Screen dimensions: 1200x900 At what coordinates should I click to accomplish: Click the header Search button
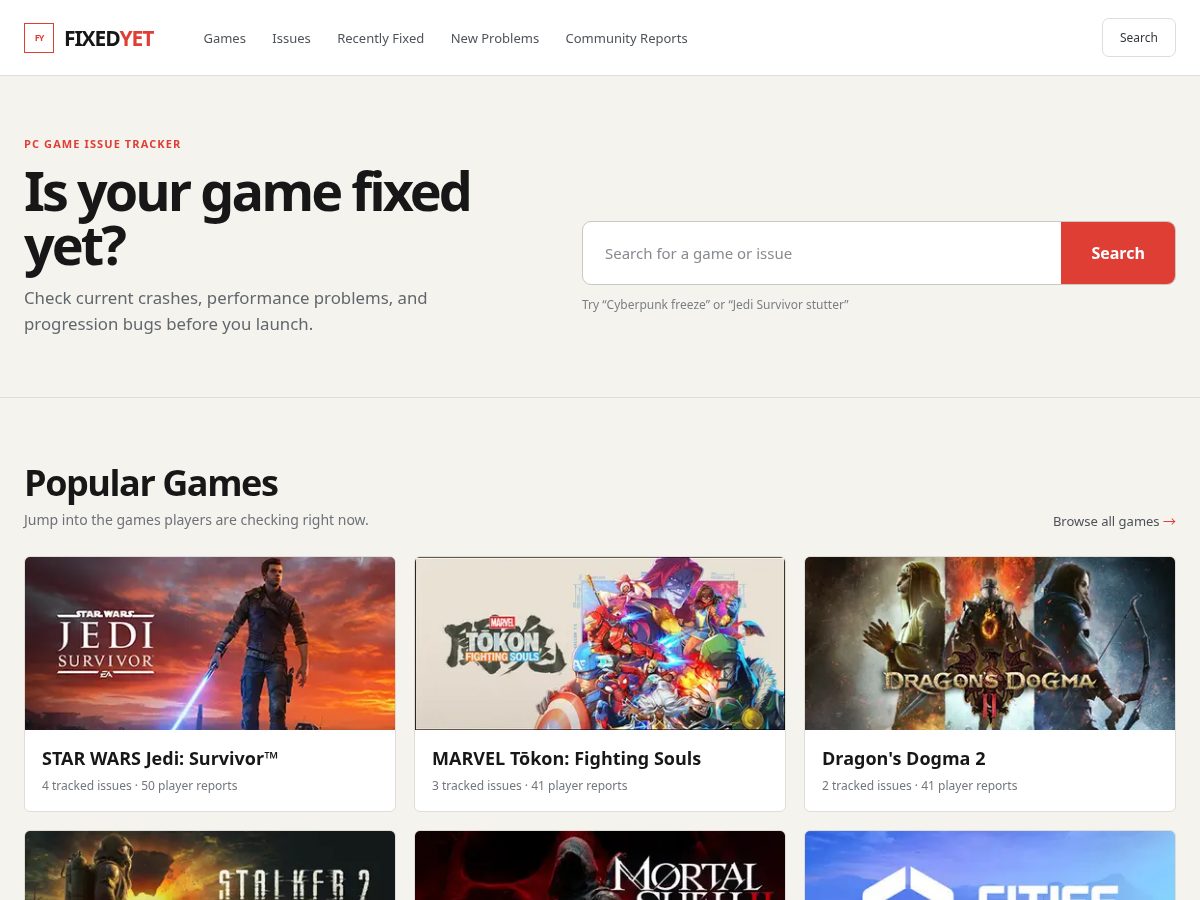(1138, 37)
